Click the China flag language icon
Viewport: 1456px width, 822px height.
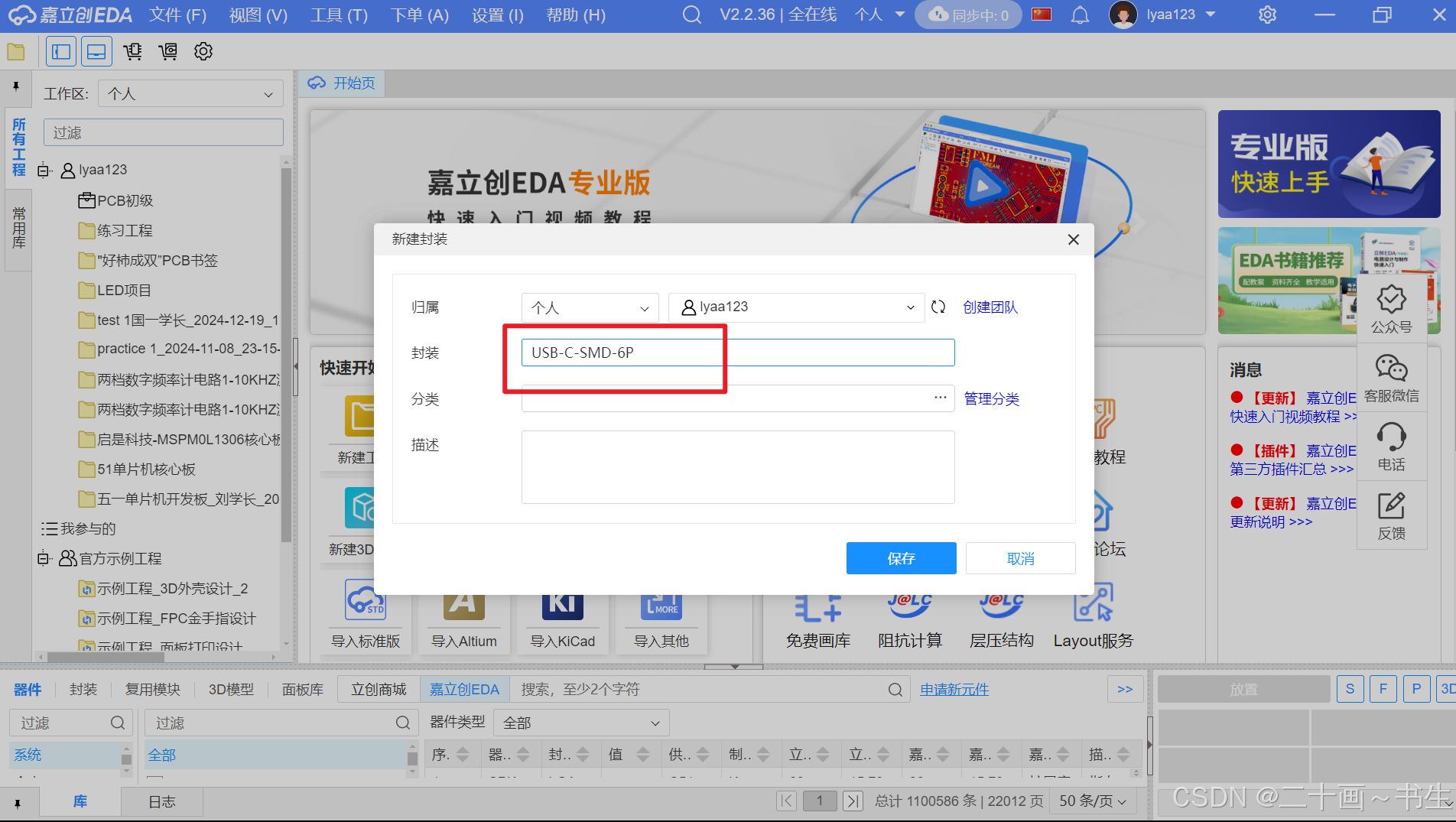(1042, 15)
